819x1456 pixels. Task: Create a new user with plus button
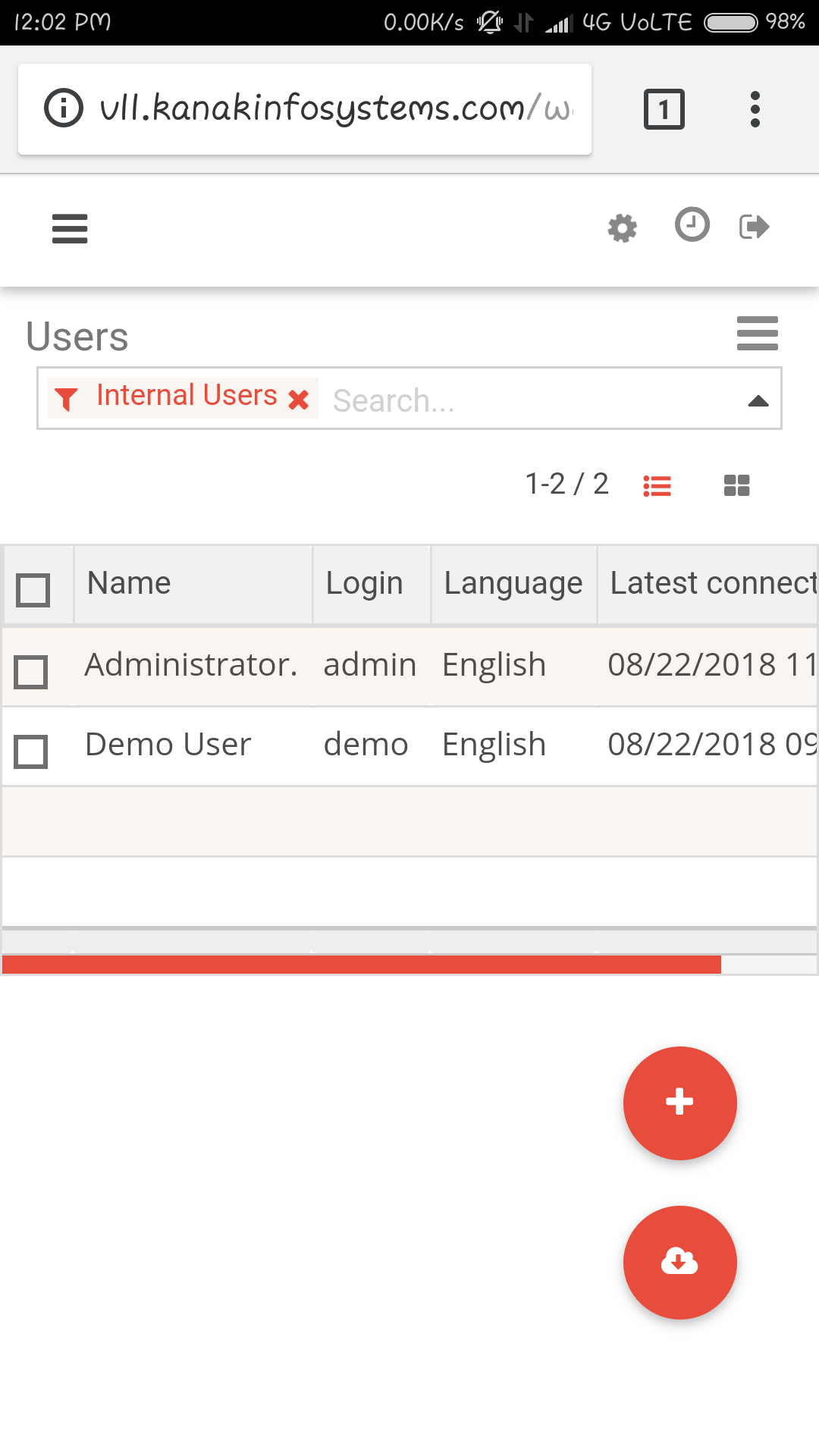(679, 1103)
